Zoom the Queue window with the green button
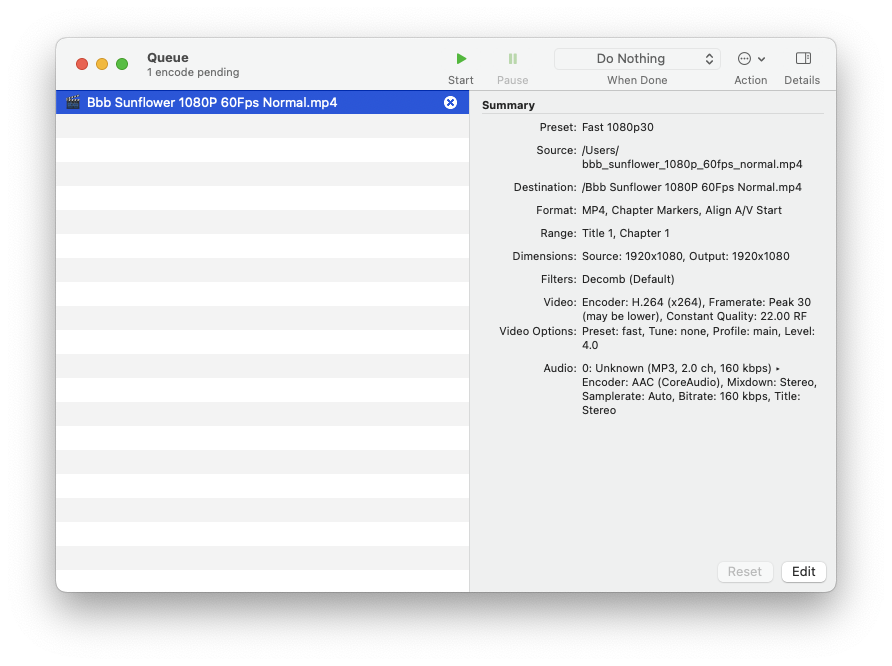Viewport: 892px width, 666px height. (x=122, y=64)
